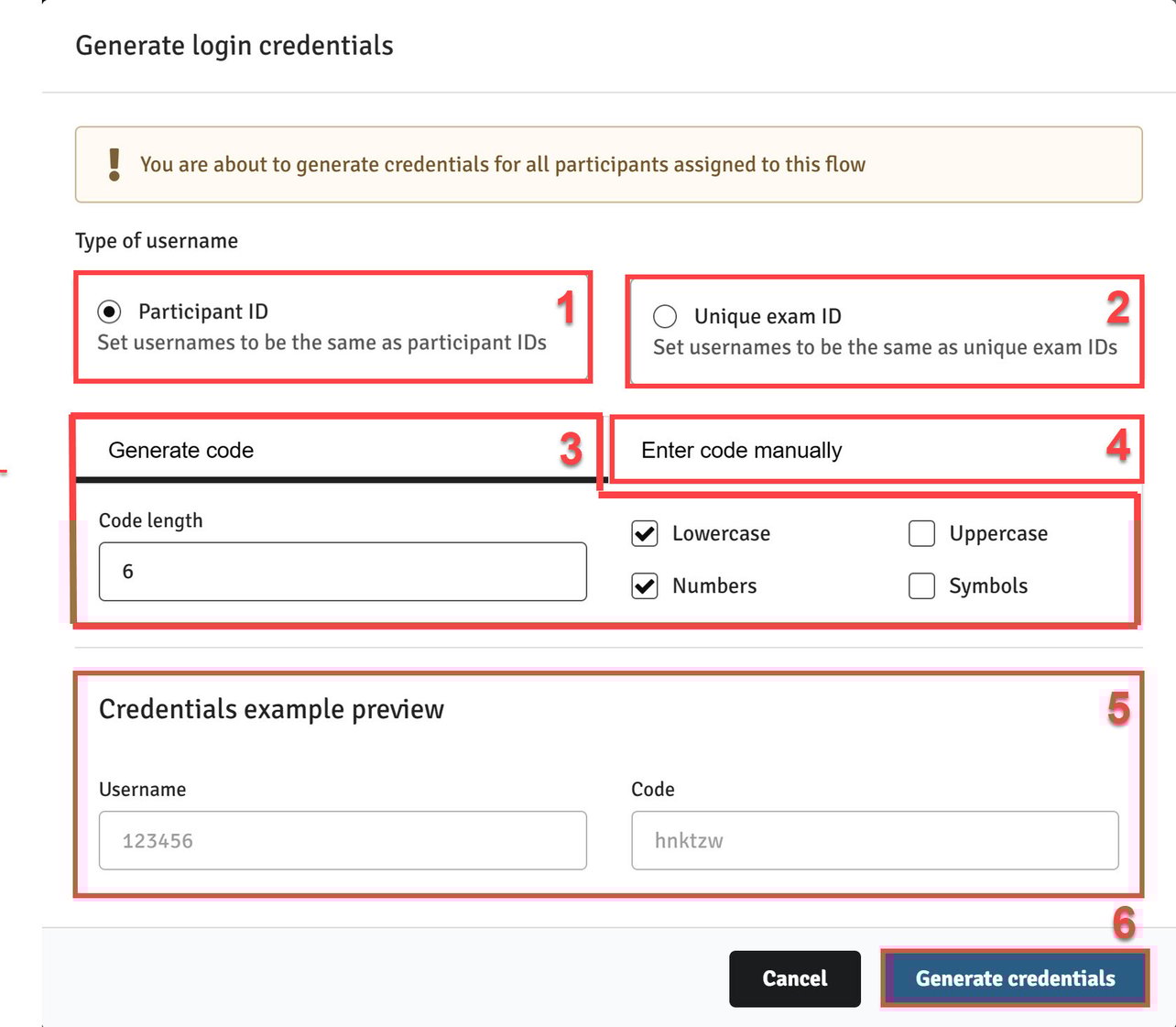The height and width of the screenshot is (1027, 1176).
Task: Uncheck the Lowercase checkbox
Action: (x=644, y=533)
